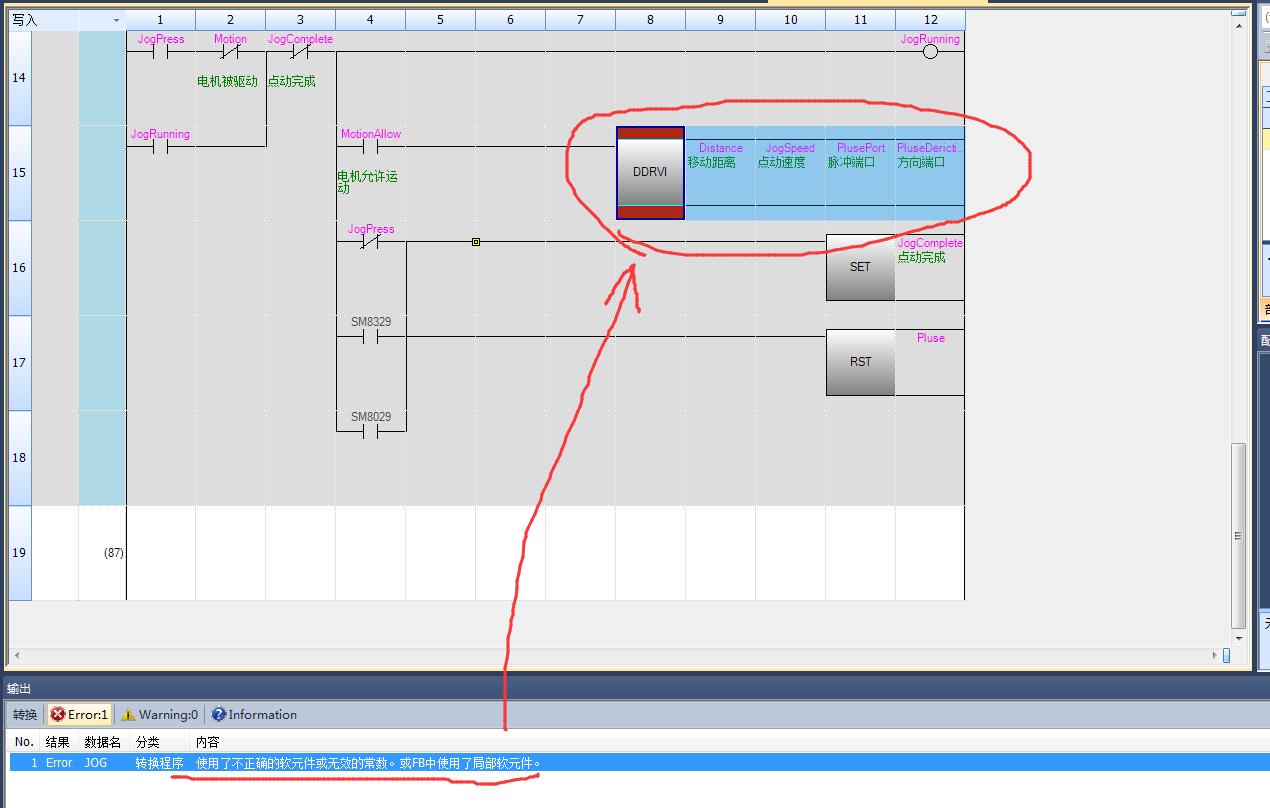Select the JogRunning output coil
The height and width of the screenshot is (808, 1270).
point(930,52)
